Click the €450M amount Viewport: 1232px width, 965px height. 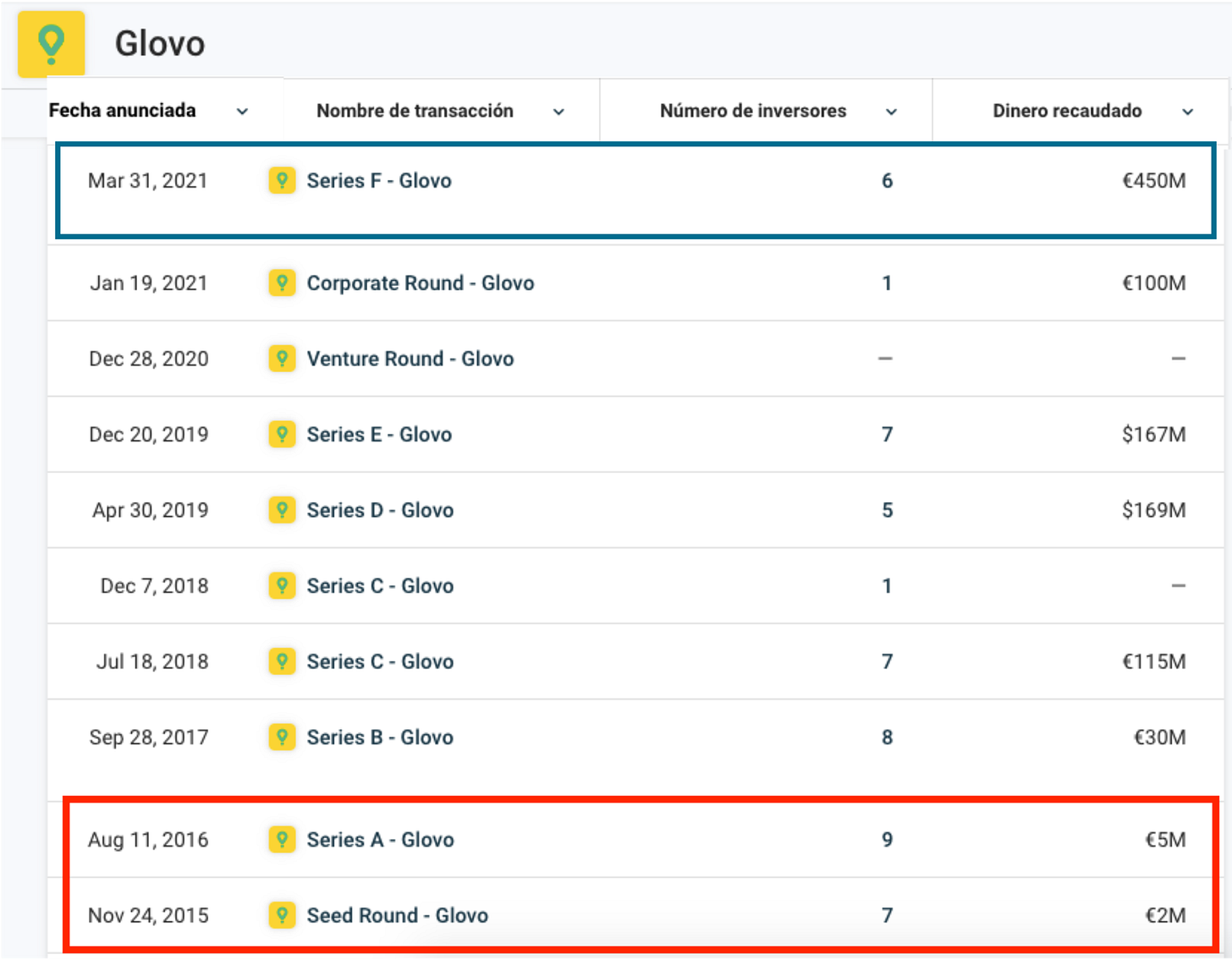pyautogui.click(x=1154, y=180)
